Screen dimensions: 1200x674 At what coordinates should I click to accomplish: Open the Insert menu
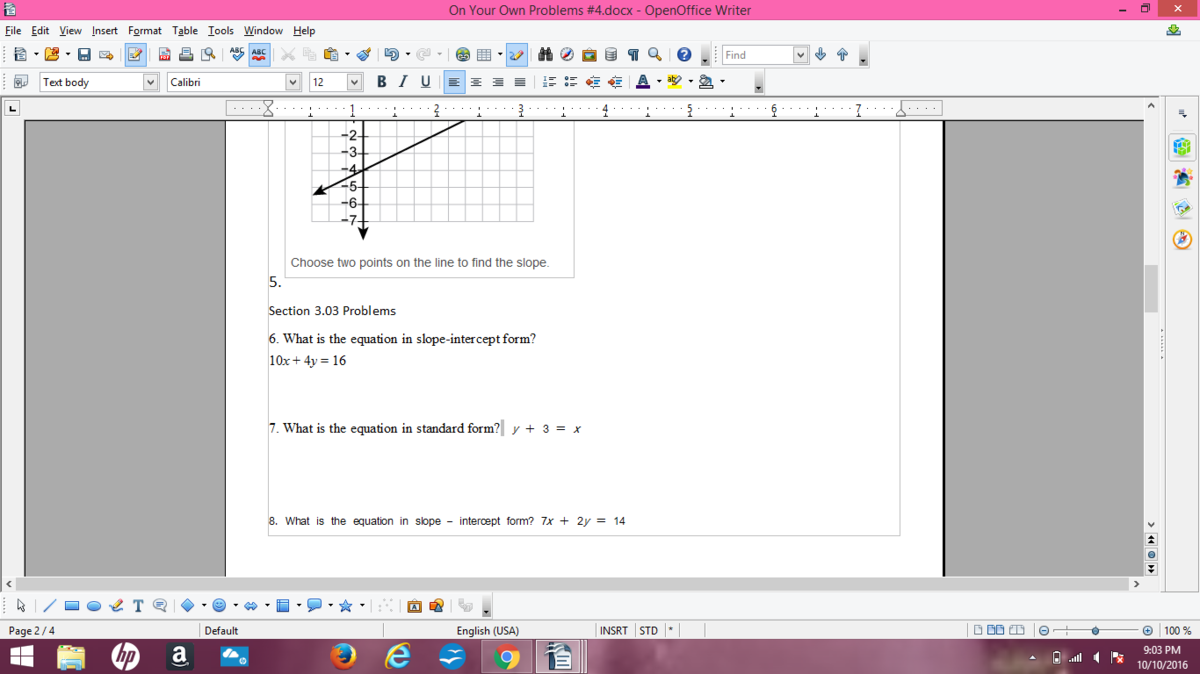click(x=105, y=31)
